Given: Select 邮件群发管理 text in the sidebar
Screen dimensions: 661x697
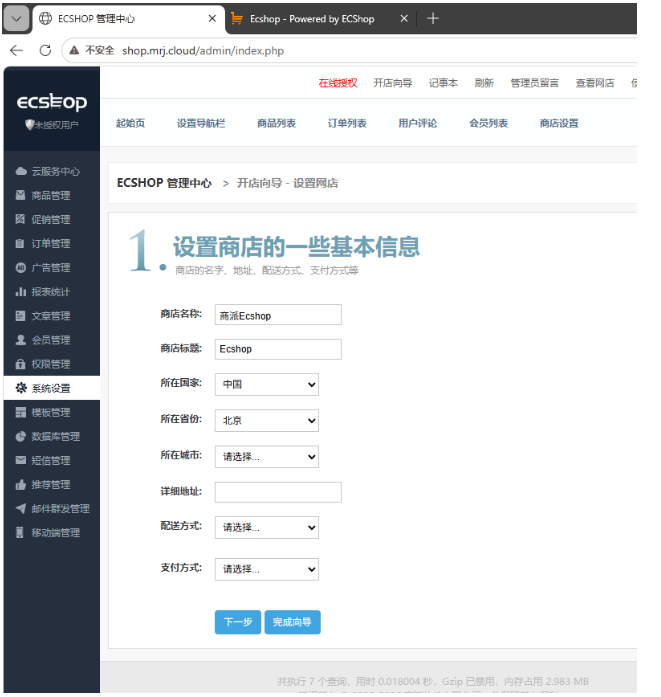Looking at the screenshot, I should (x=60, y=508).
